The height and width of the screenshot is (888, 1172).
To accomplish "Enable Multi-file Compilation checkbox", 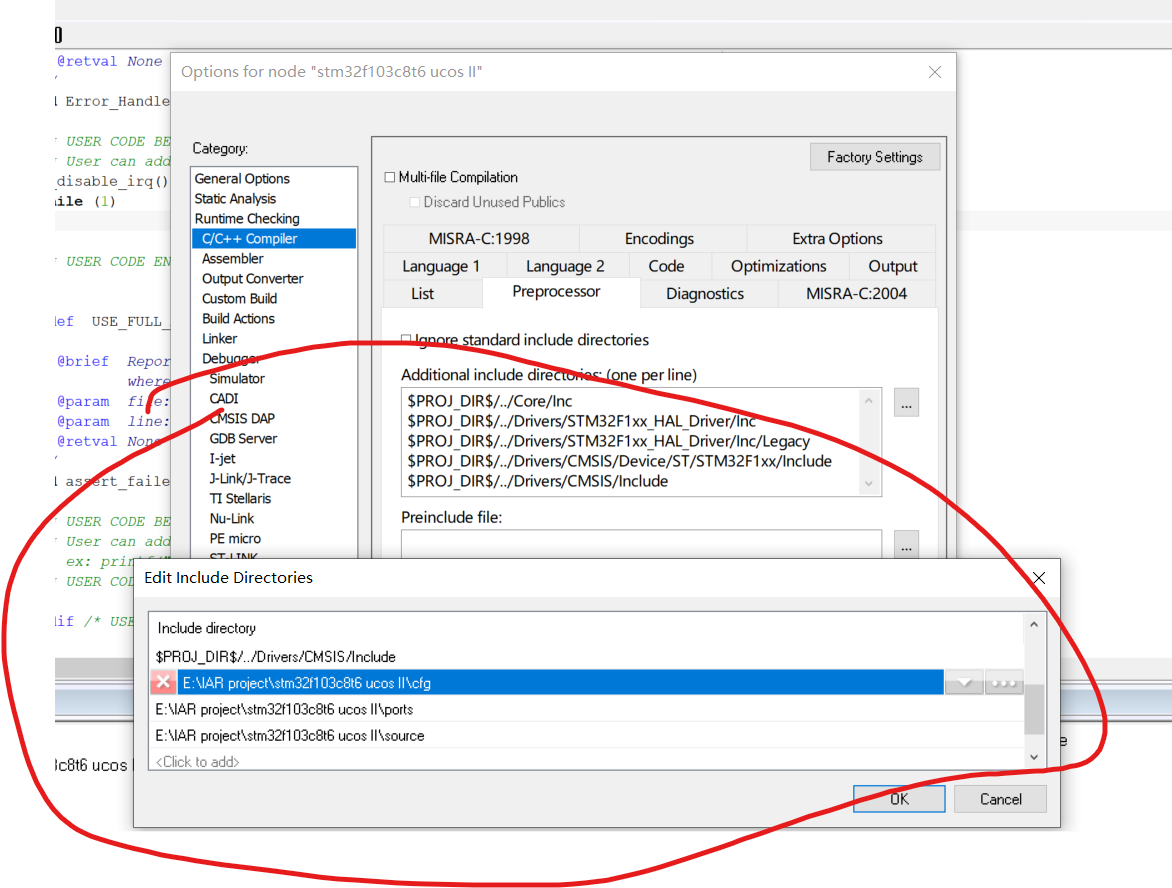I will [389, 177].
